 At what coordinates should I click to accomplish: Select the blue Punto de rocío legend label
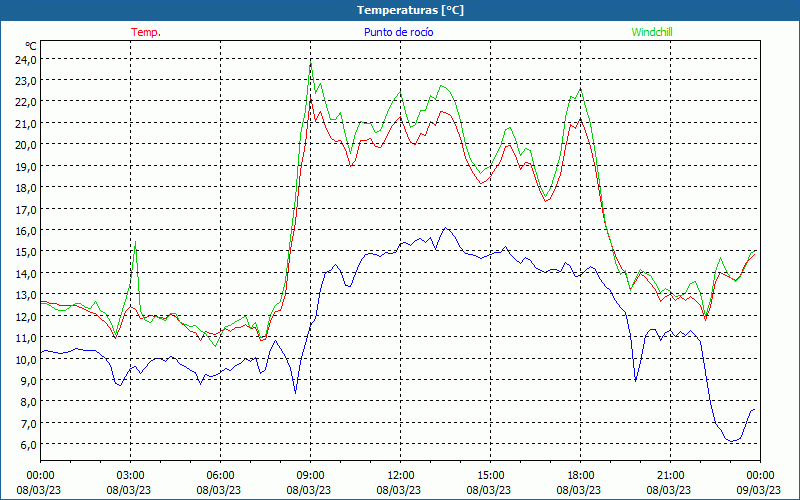tap(398, 32)
